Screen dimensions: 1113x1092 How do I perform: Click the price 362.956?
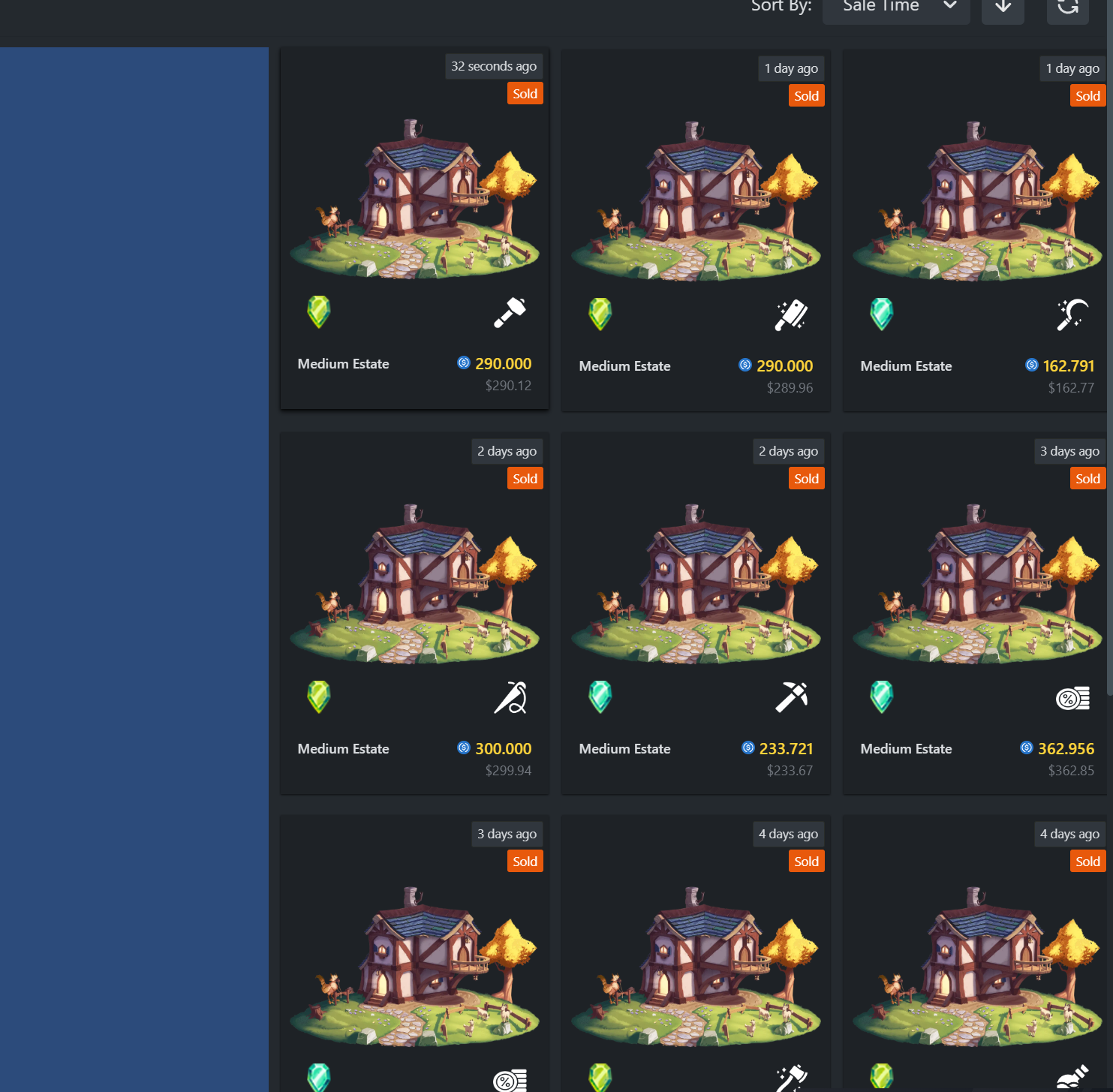(1066, 749)
